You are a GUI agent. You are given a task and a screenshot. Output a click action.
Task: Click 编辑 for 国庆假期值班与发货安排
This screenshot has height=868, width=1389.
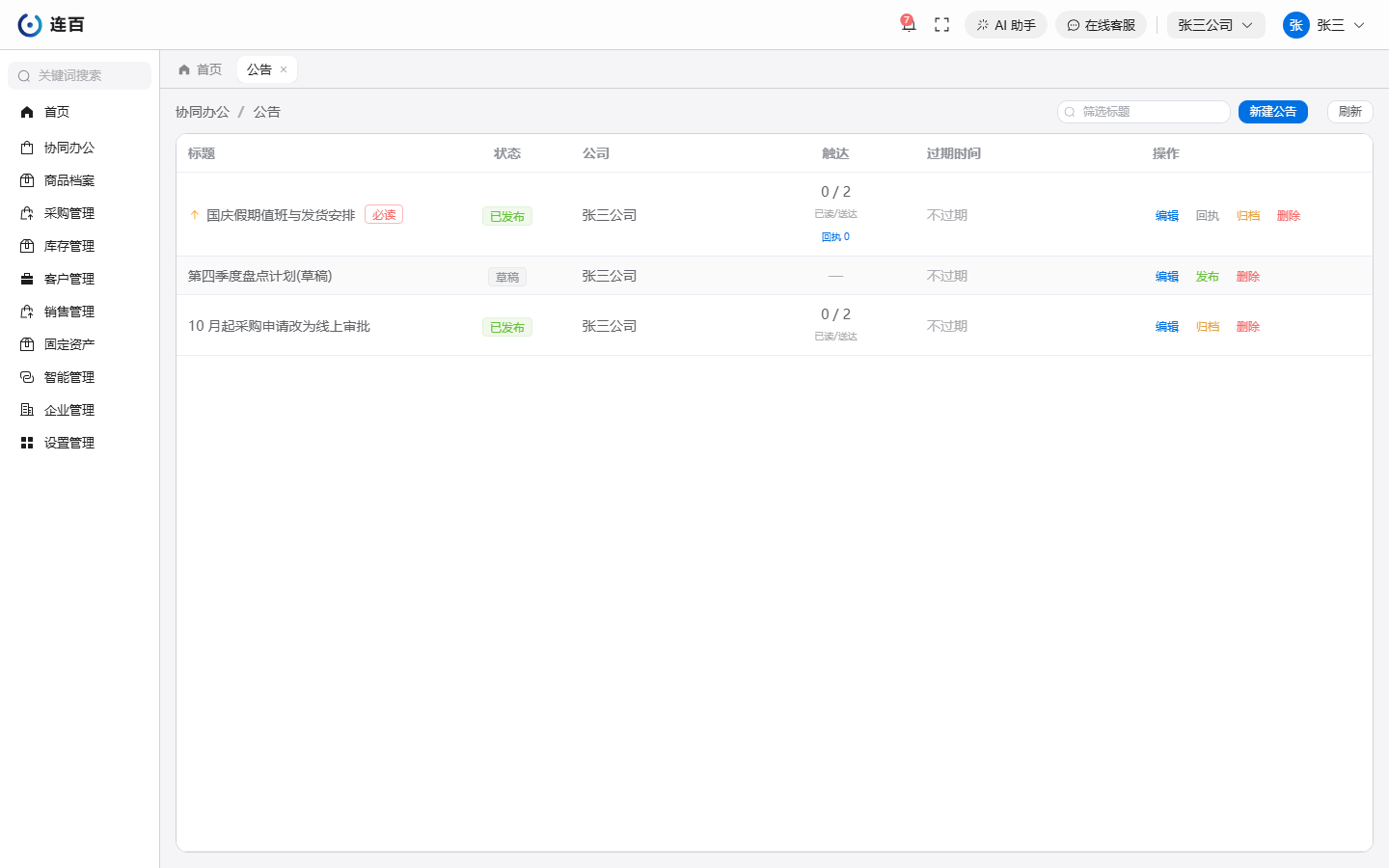(x=1167, y=216)
